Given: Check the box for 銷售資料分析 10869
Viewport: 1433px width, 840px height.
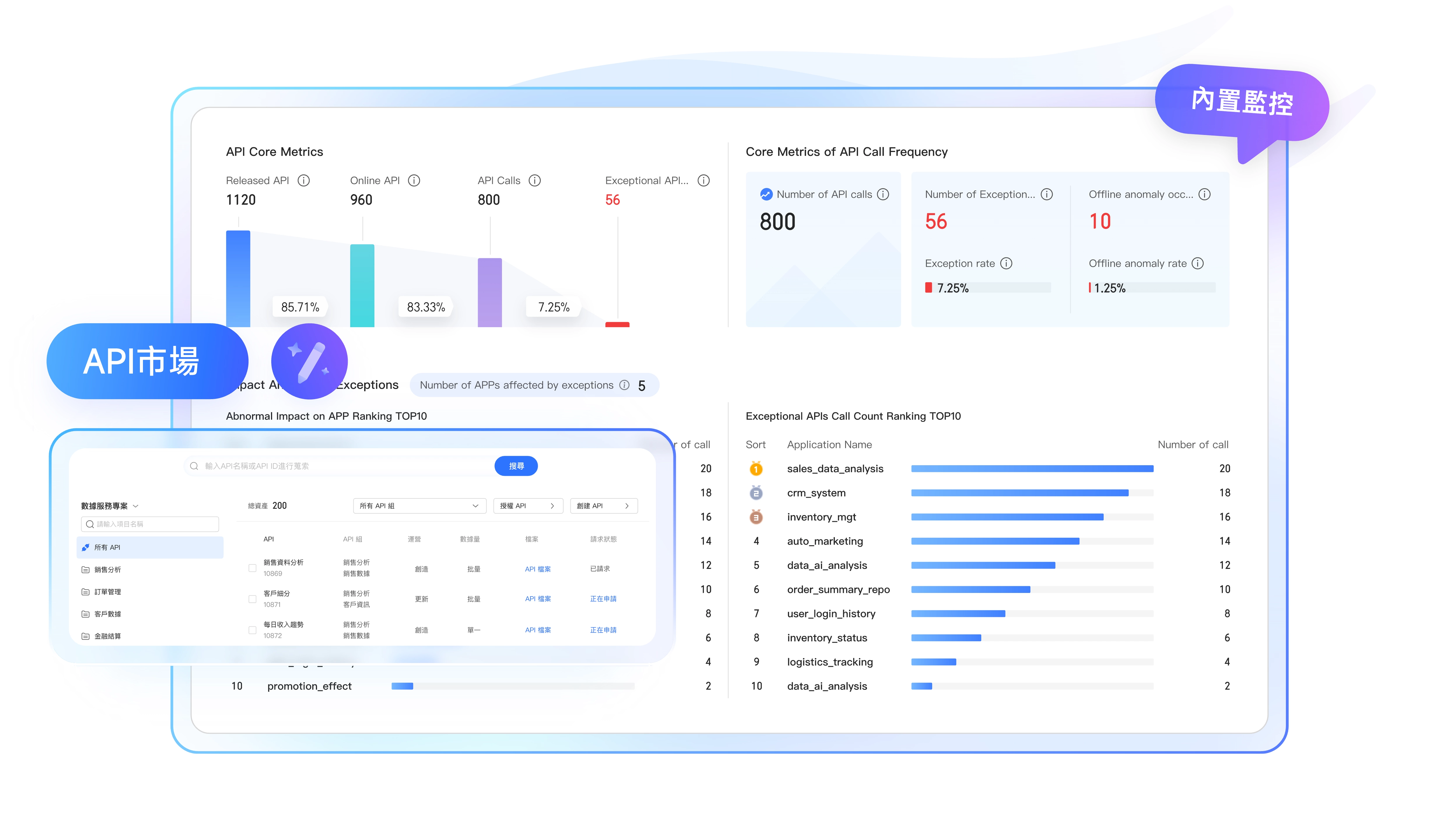Looking at the screenshot, I should [252, 568].
